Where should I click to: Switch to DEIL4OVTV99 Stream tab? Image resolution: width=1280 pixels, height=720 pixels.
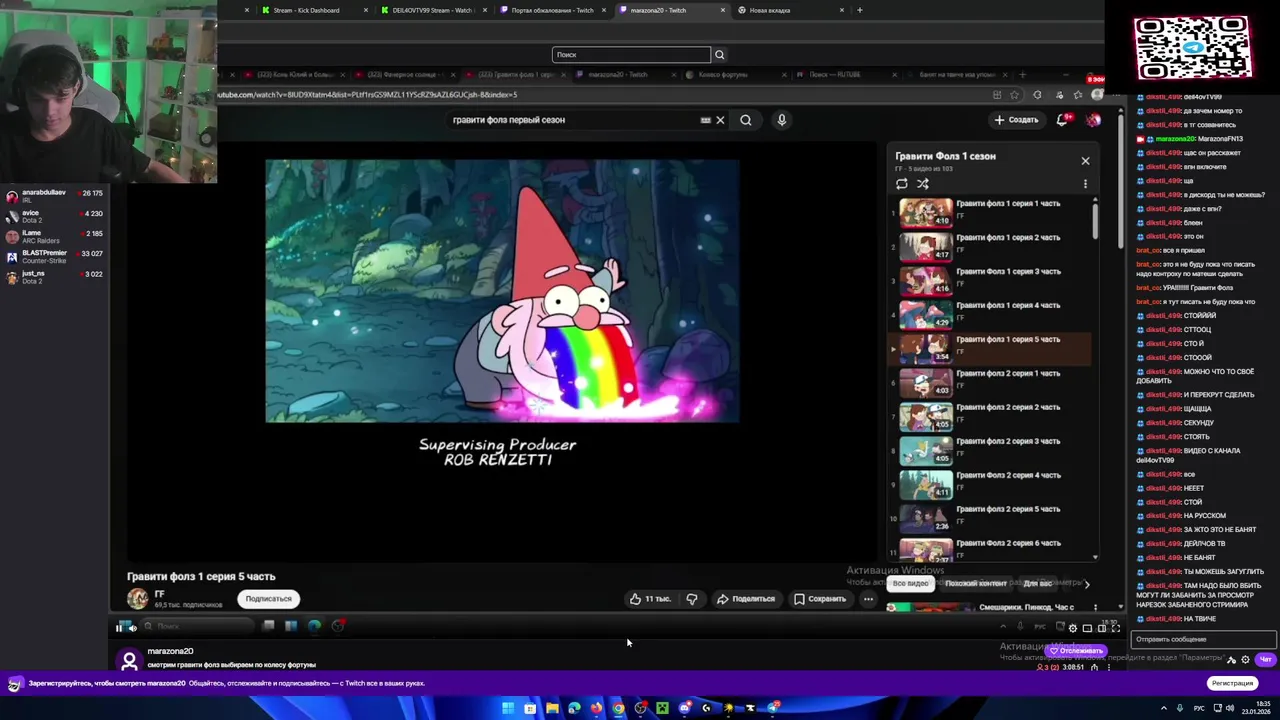pyautogui.click(x=432, y=10)
